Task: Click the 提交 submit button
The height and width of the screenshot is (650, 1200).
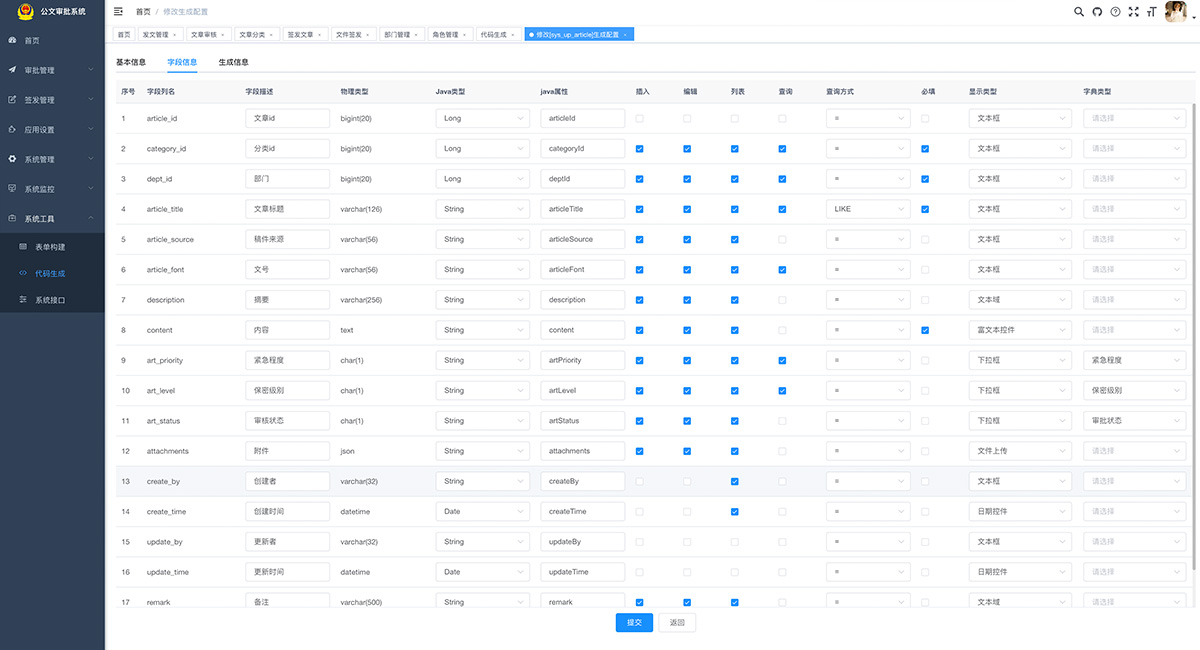Action: 634,622
